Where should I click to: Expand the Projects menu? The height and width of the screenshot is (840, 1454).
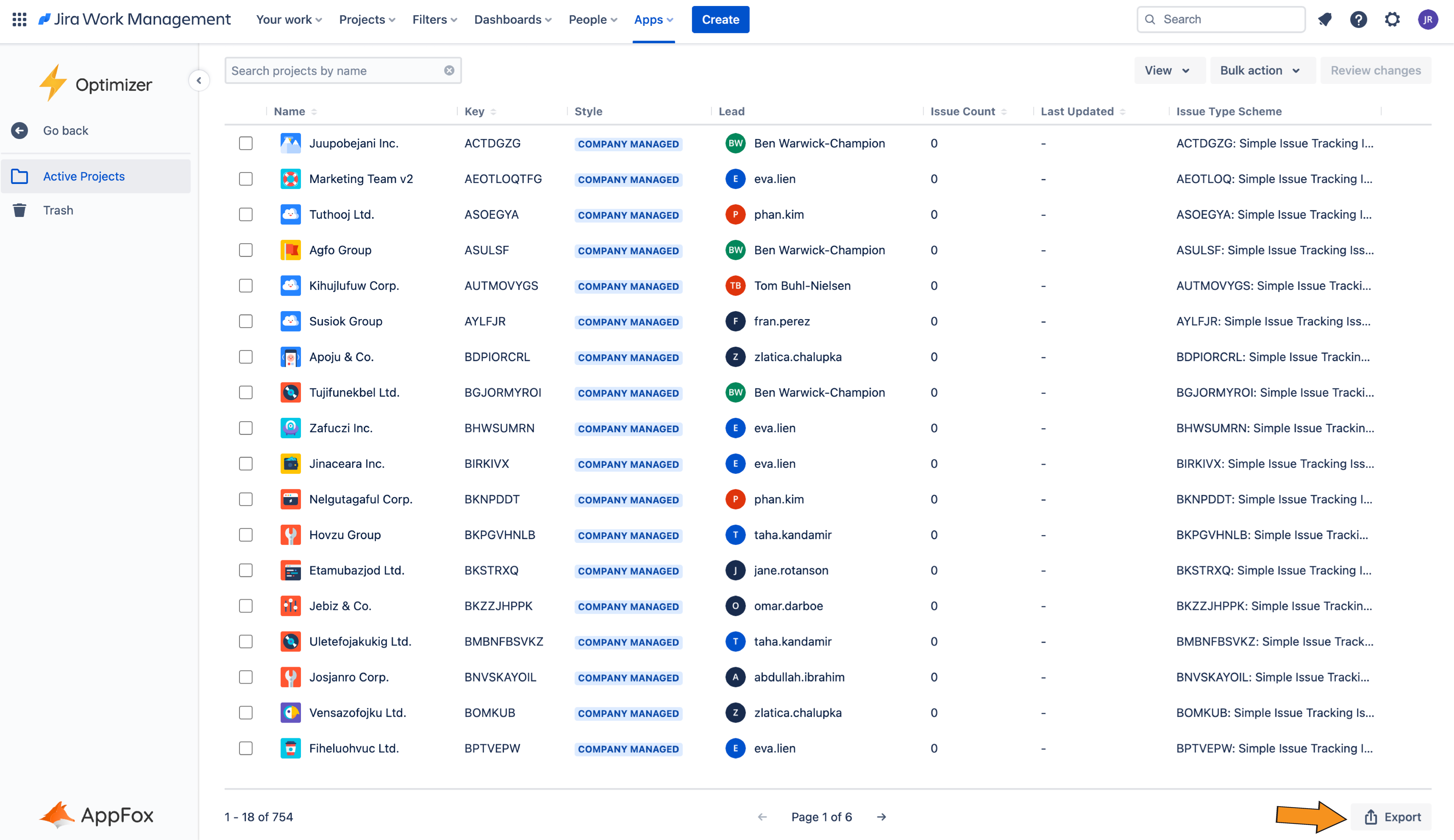(367, 20)
